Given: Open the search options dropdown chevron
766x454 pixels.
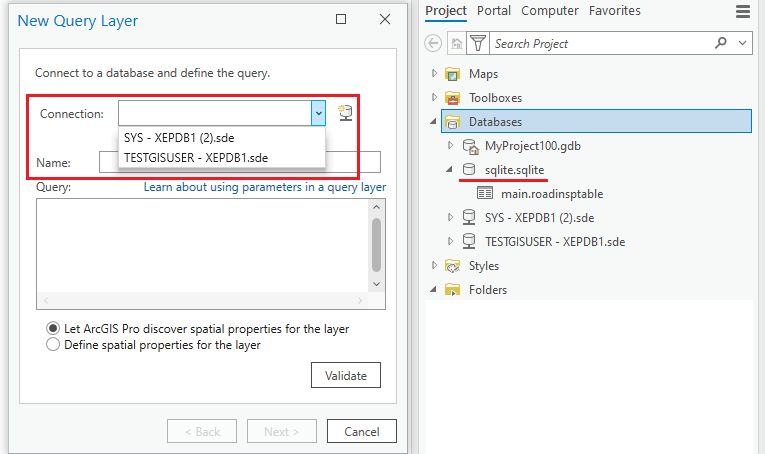Looking at the screenshot, I should click(743, 43).
